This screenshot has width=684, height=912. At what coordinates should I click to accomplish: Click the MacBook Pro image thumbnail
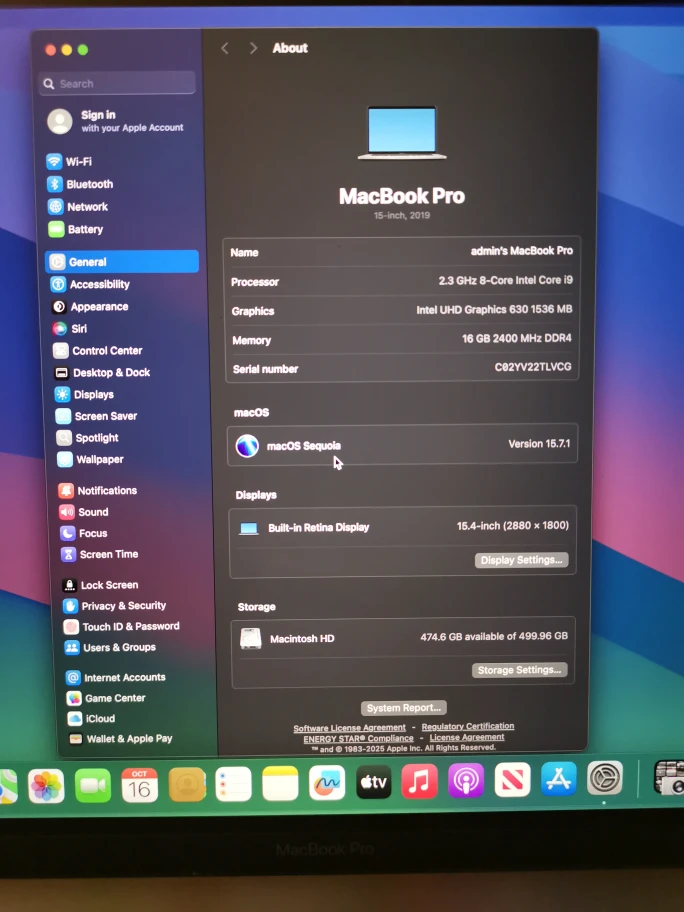tap(402, 133)
